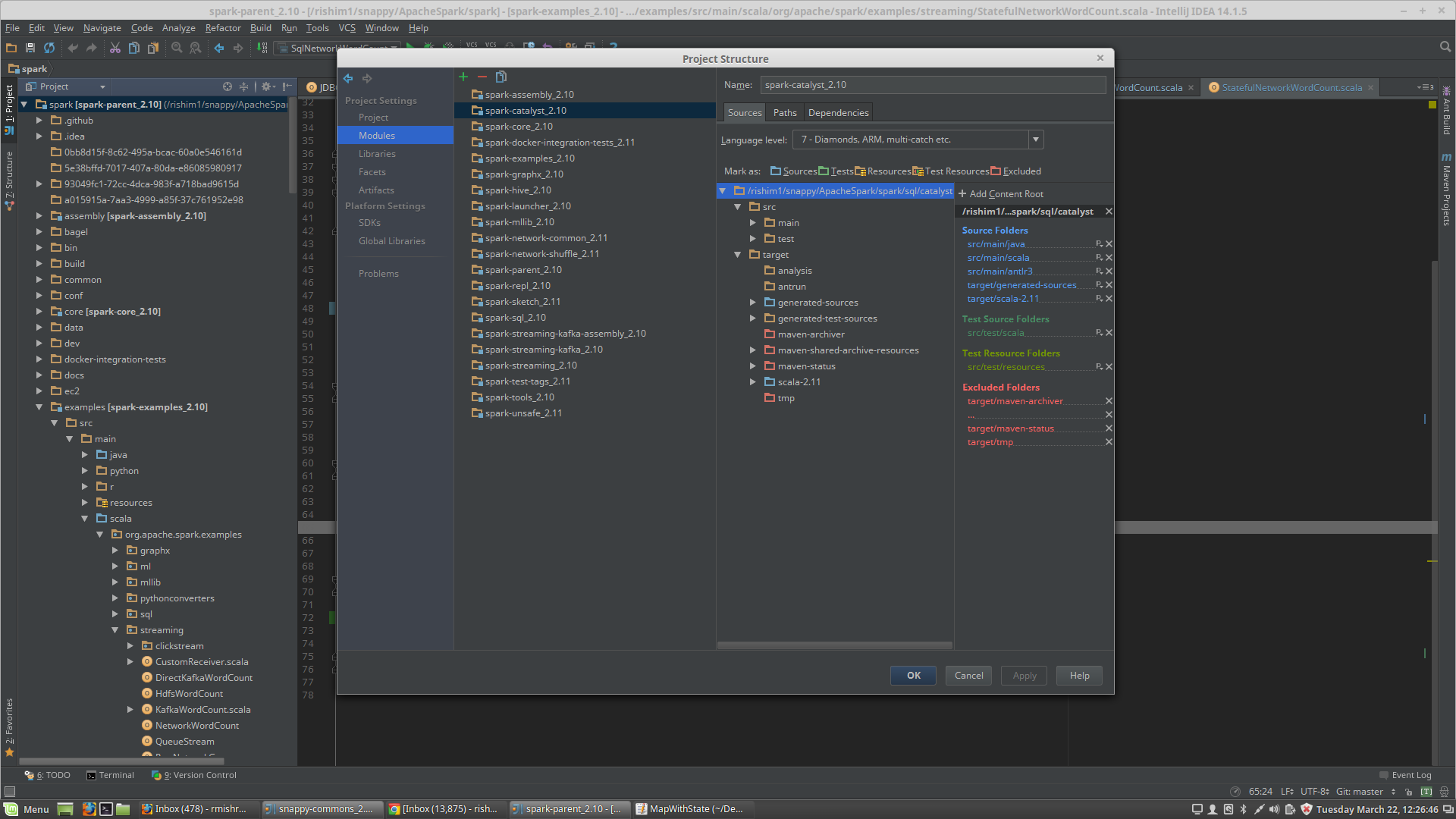Select Artifacts in Project Settings
1456x819 pixels.
tap(376, 190)
